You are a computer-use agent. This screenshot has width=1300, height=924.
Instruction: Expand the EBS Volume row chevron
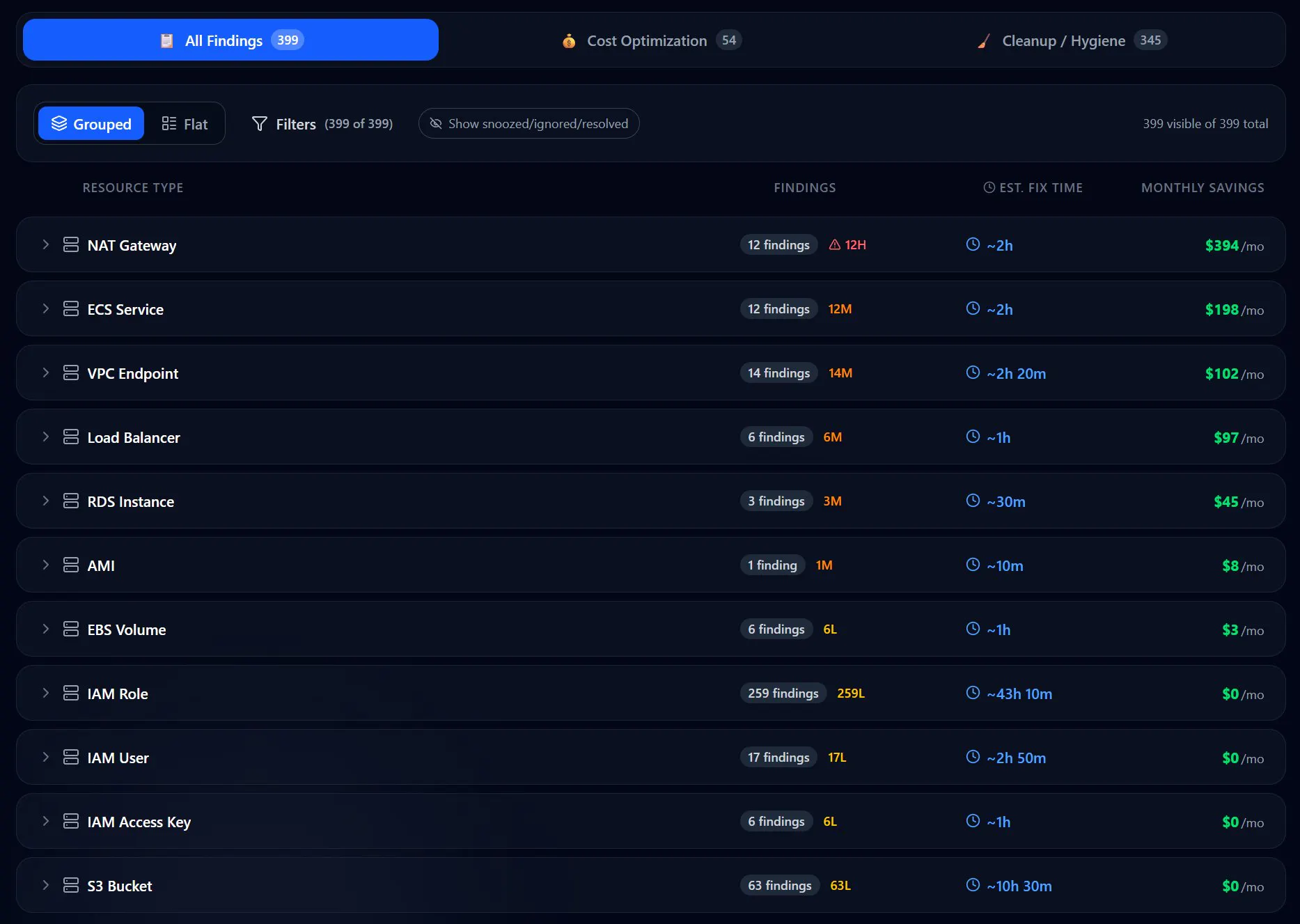(x=46, y=629)
